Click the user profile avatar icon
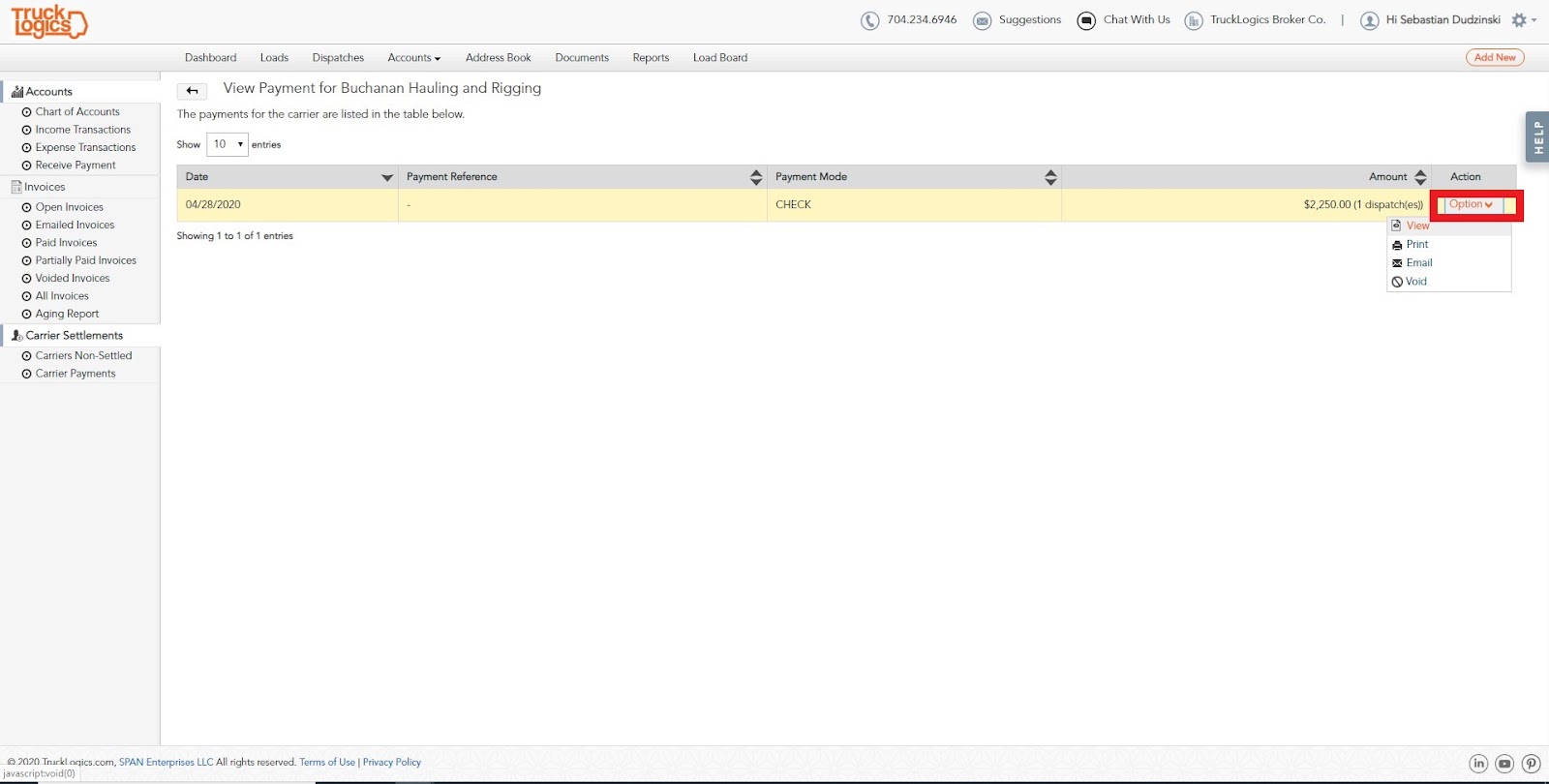 (1369, 20)
